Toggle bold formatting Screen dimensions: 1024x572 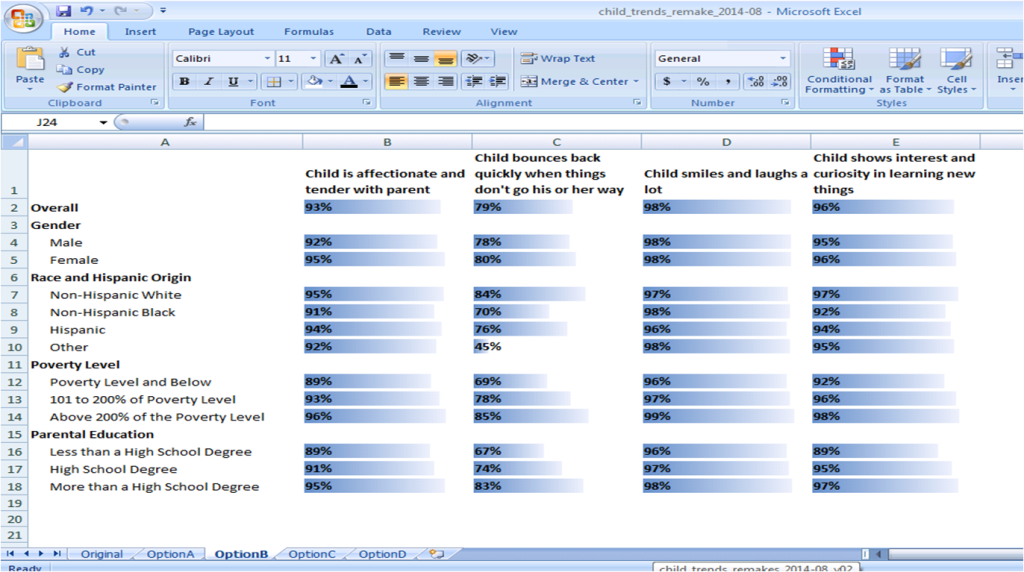[x=184, y=82]
